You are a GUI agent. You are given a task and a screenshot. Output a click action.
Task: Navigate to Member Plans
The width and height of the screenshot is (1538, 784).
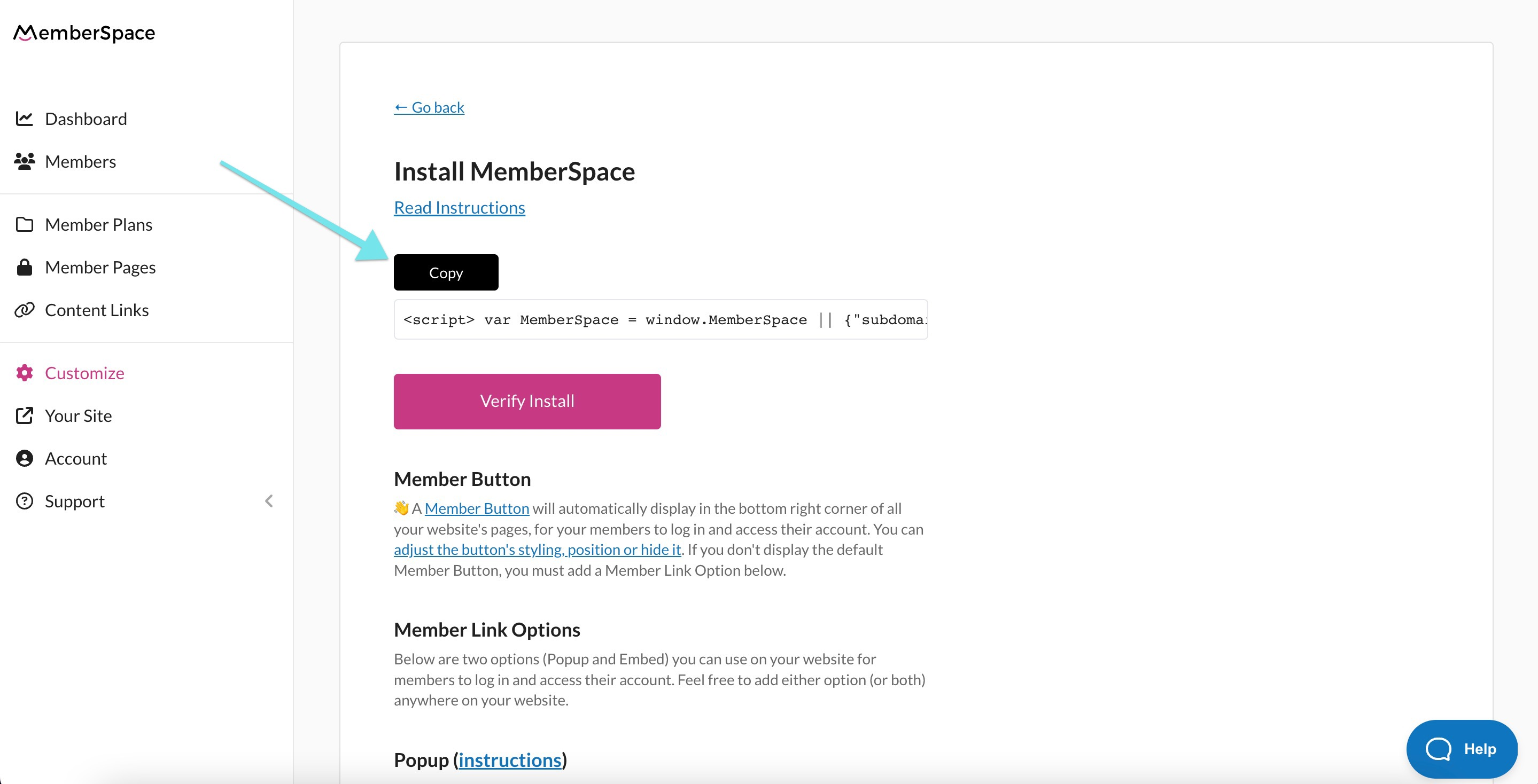(x=98, y=224)
